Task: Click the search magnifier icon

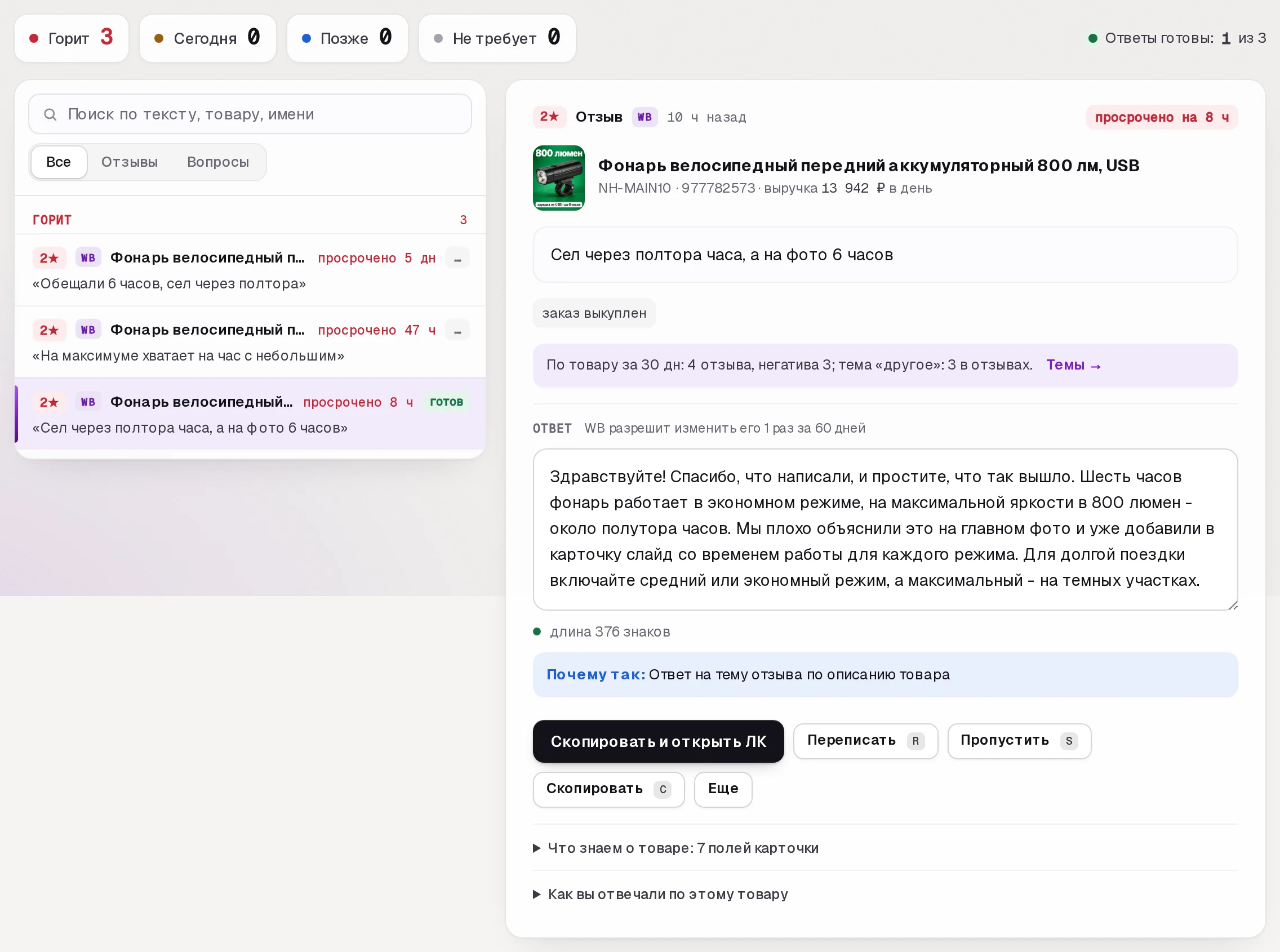Action: pyautogui.click(x=50, y=115)
